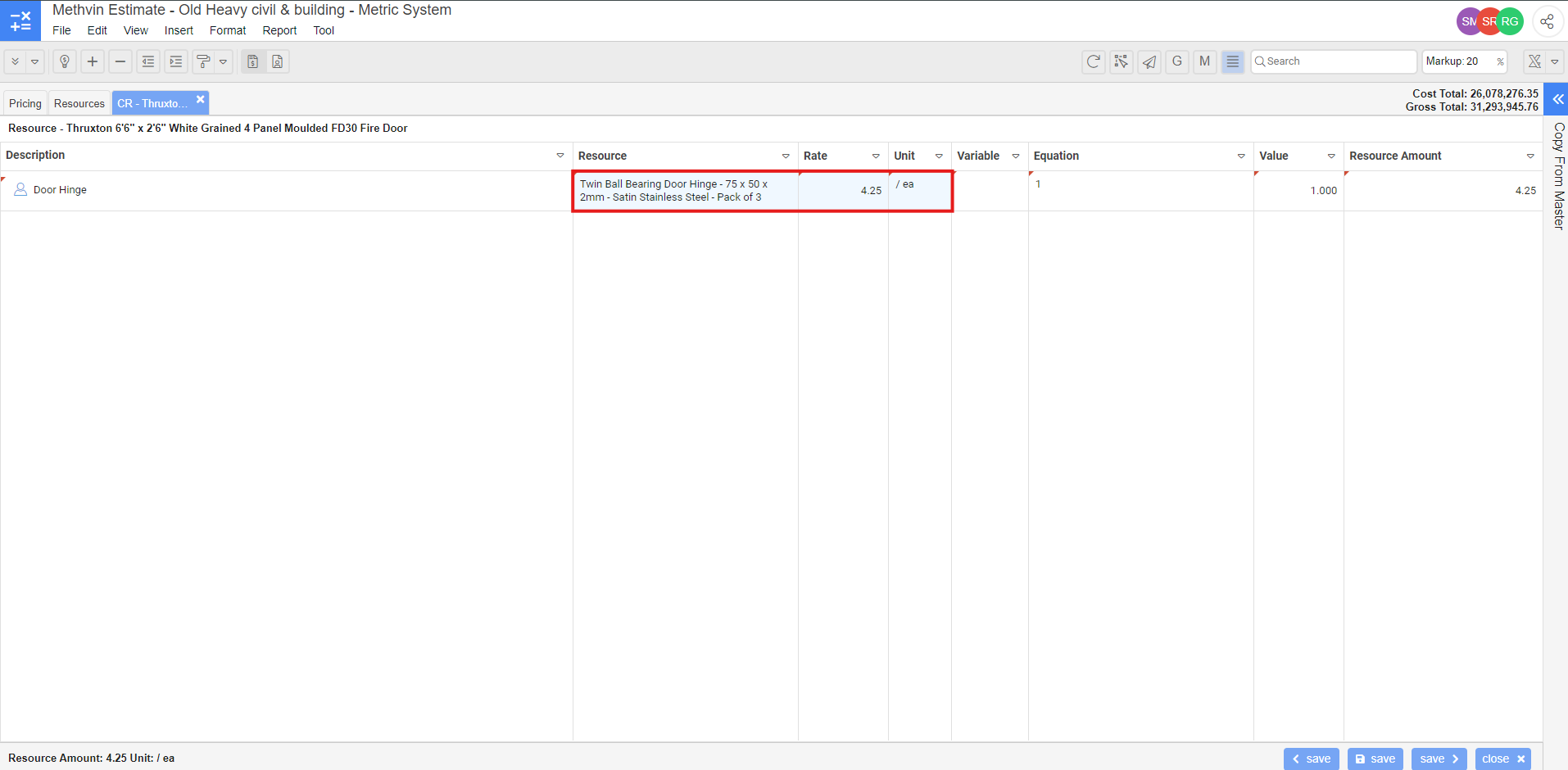The height and width of the screenshot is (770, 1568).
Task: Click the decrease indent icon
Action: [148, 61]
